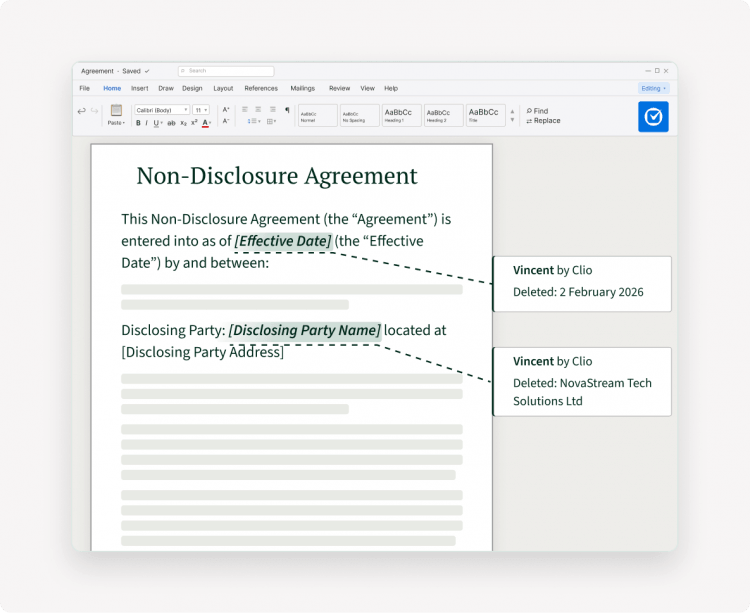Open the Calibri (Body) font dropdown
750x613 pixels.
pyautogui.click(x=162, y=110)
